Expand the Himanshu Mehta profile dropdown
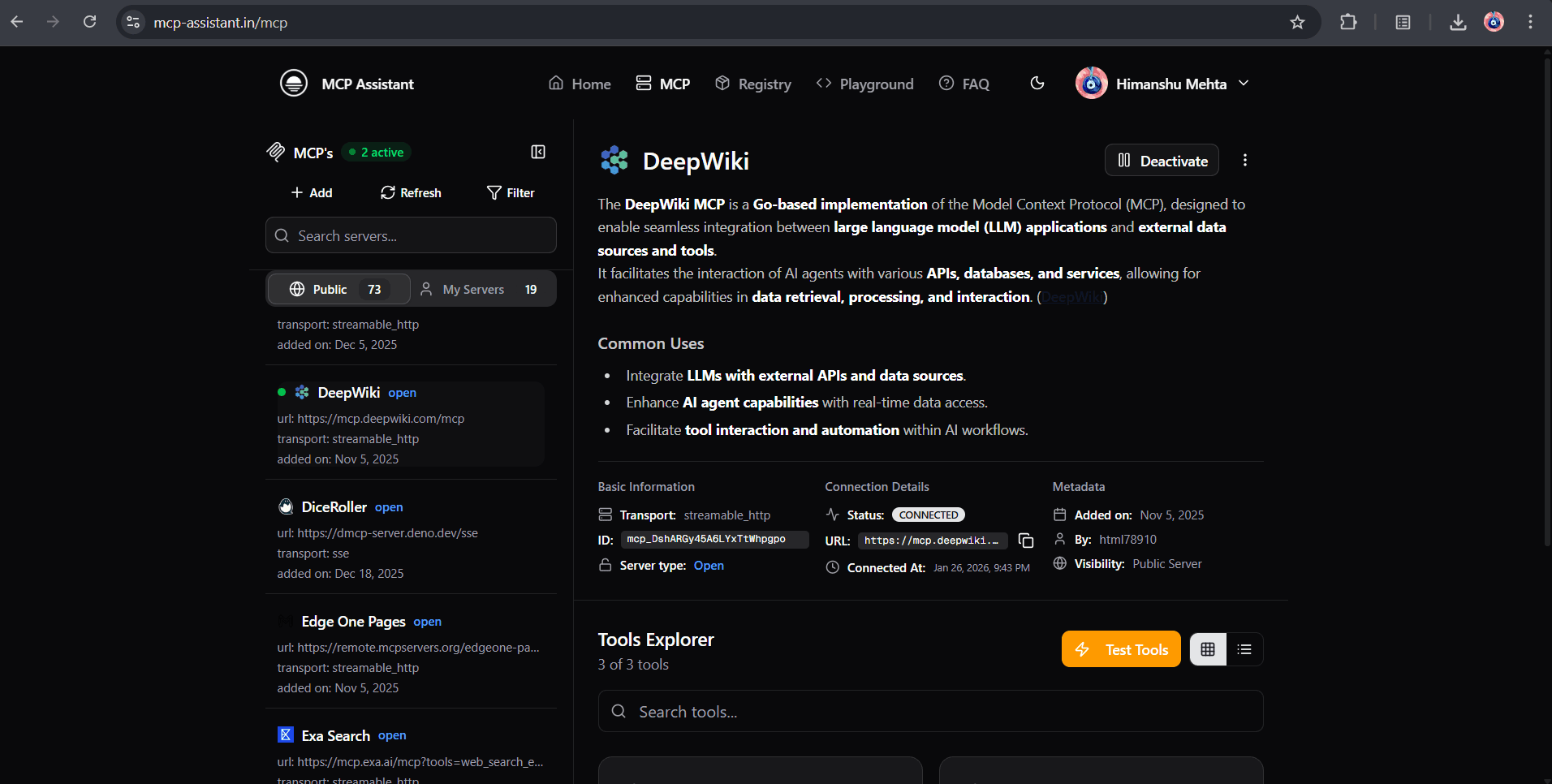Screen dimensions: 1552x784 click(x=1243, y=83)
